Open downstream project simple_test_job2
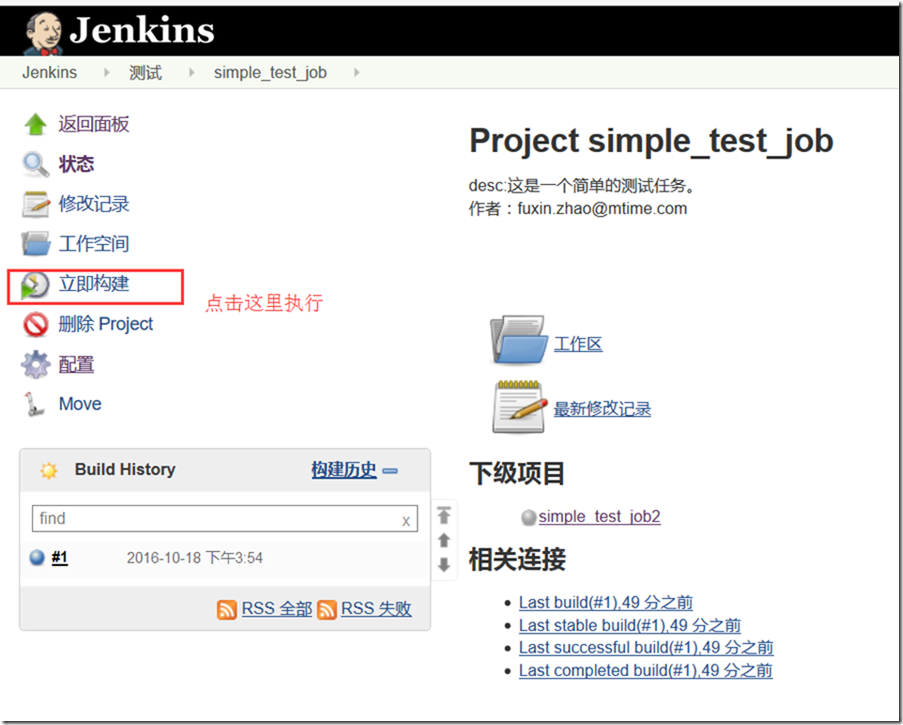 pyautogui.click(x=599, y=517)
